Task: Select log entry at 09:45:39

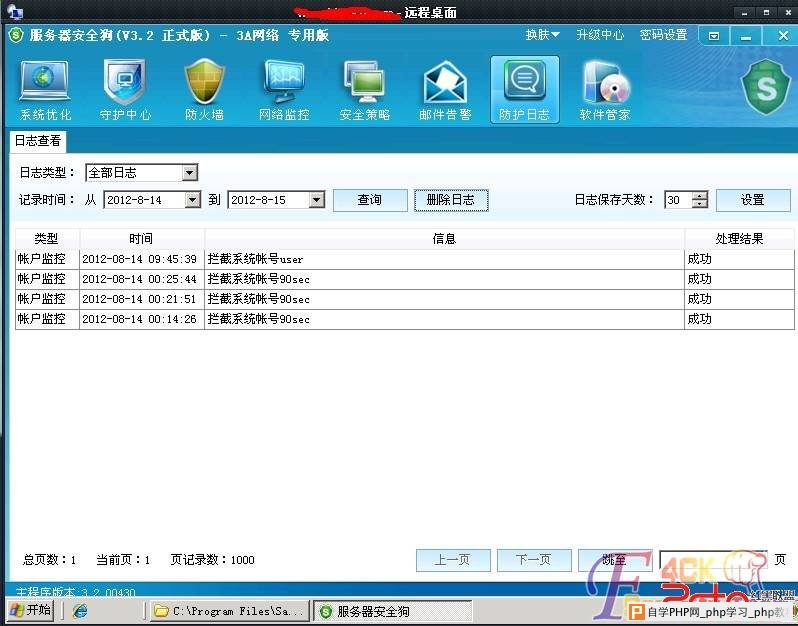Action: click(405, 259)
